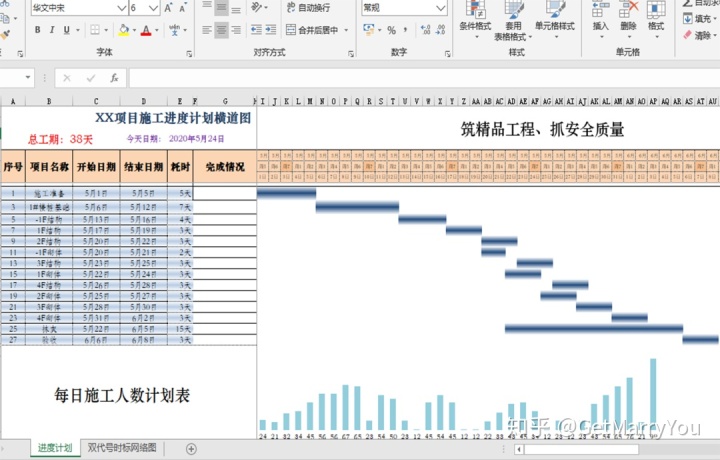Increase decimal places

click(x=425, y=30)
